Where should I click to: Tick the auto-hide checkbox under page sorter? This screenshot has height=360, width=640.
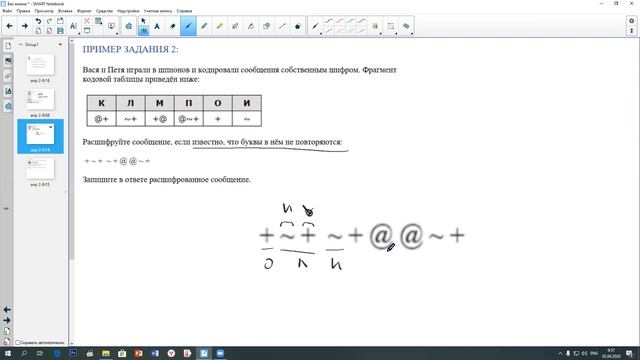click(x=18, y=343)
